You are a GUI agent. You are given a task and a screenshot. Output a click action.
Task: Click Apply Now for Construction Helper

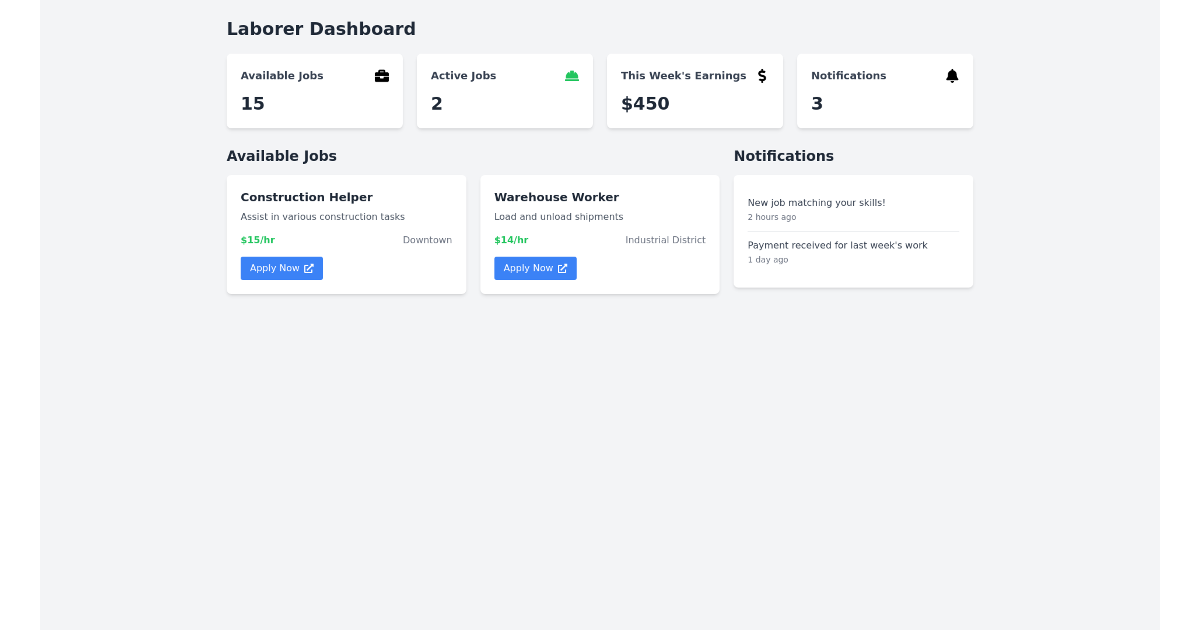[281, 268]
